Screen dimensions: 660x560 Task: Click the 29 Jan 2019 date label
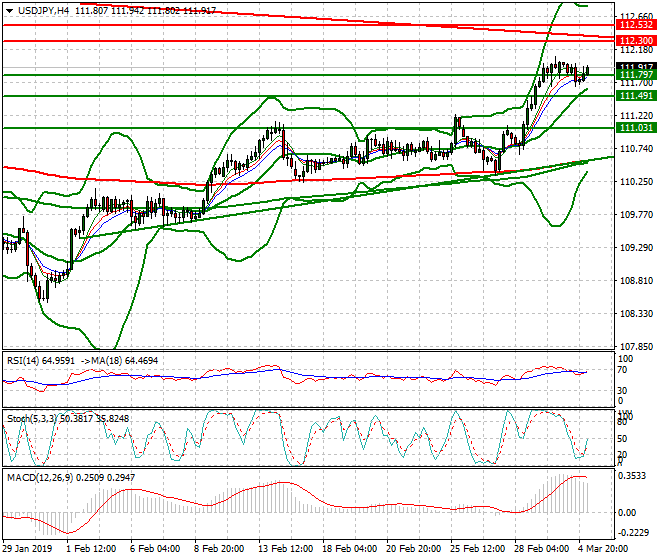pyautogui.click(x=27, y=549)
